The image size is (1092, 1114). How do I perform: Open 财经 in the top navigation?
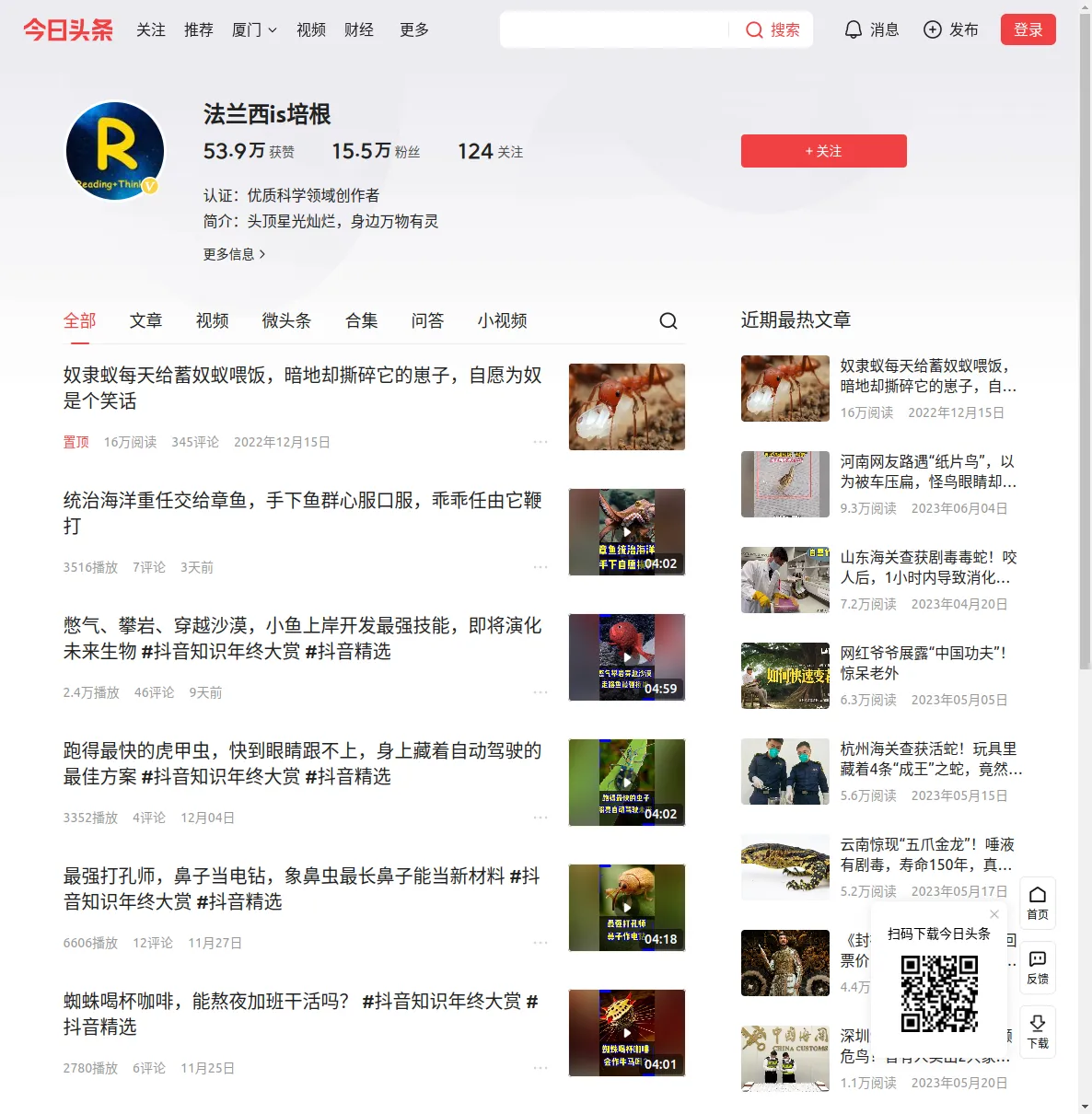(359, 30)
